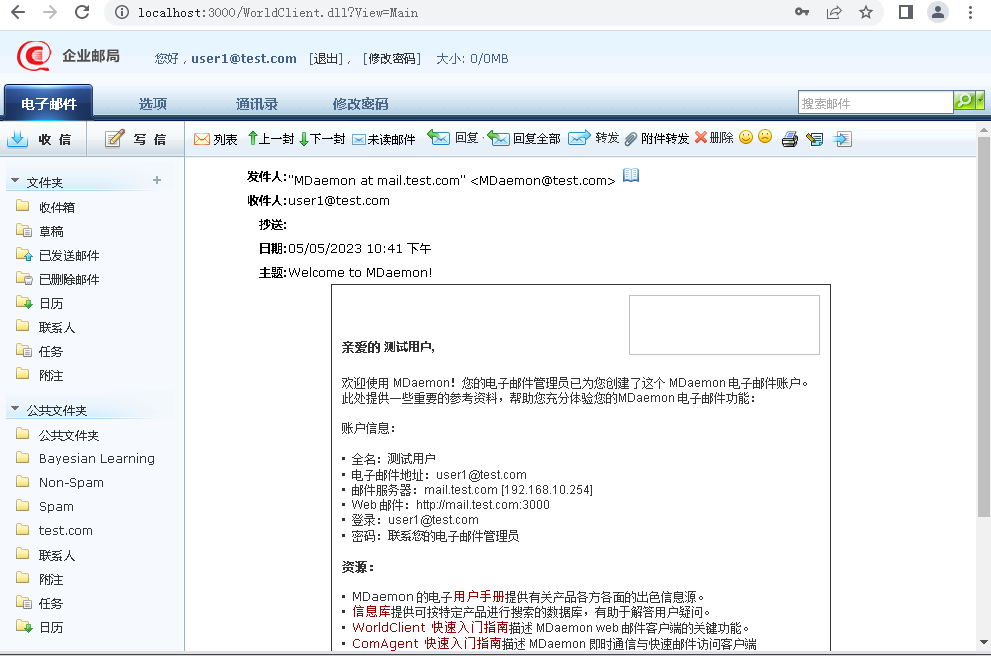The image size is (991, 656).
Task: Open 任务 under 公共文件夹
Action: (51, 604)
